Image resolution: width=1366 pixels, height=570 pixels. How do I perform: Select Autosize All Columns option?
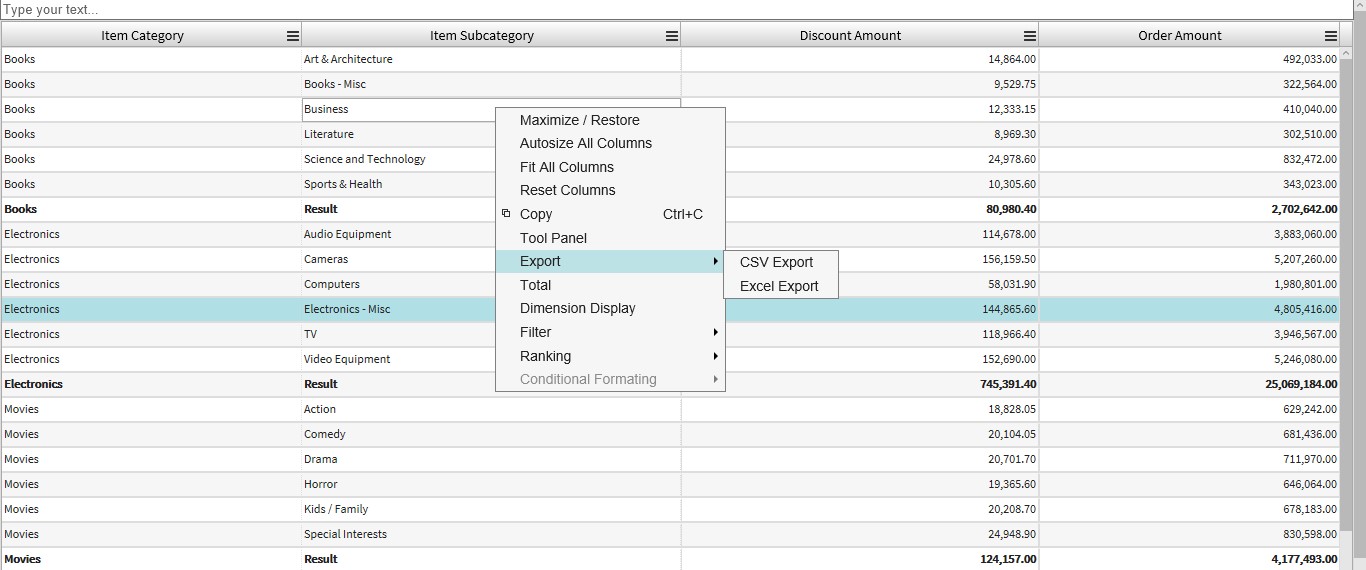585,143
